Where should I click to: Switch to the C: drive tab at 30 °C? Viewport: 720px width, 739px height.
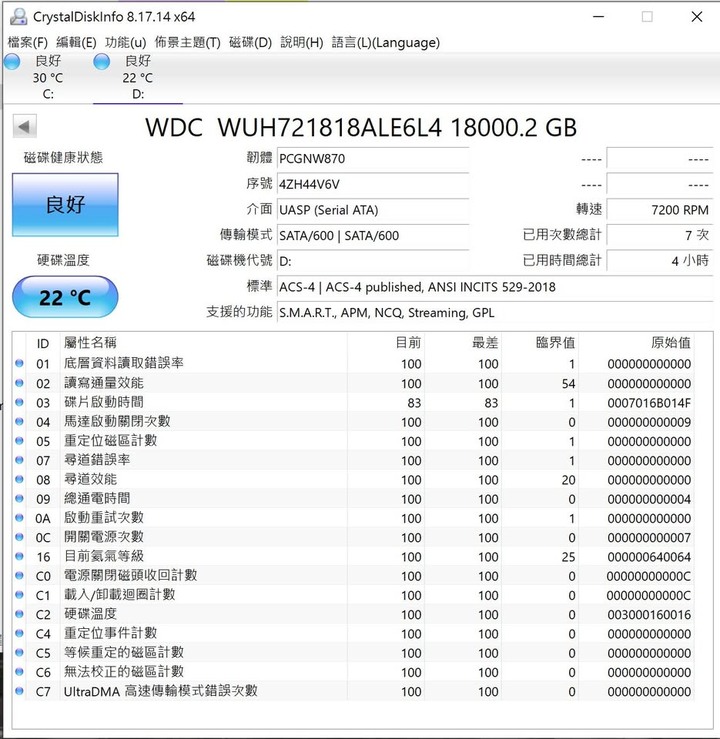48,77
